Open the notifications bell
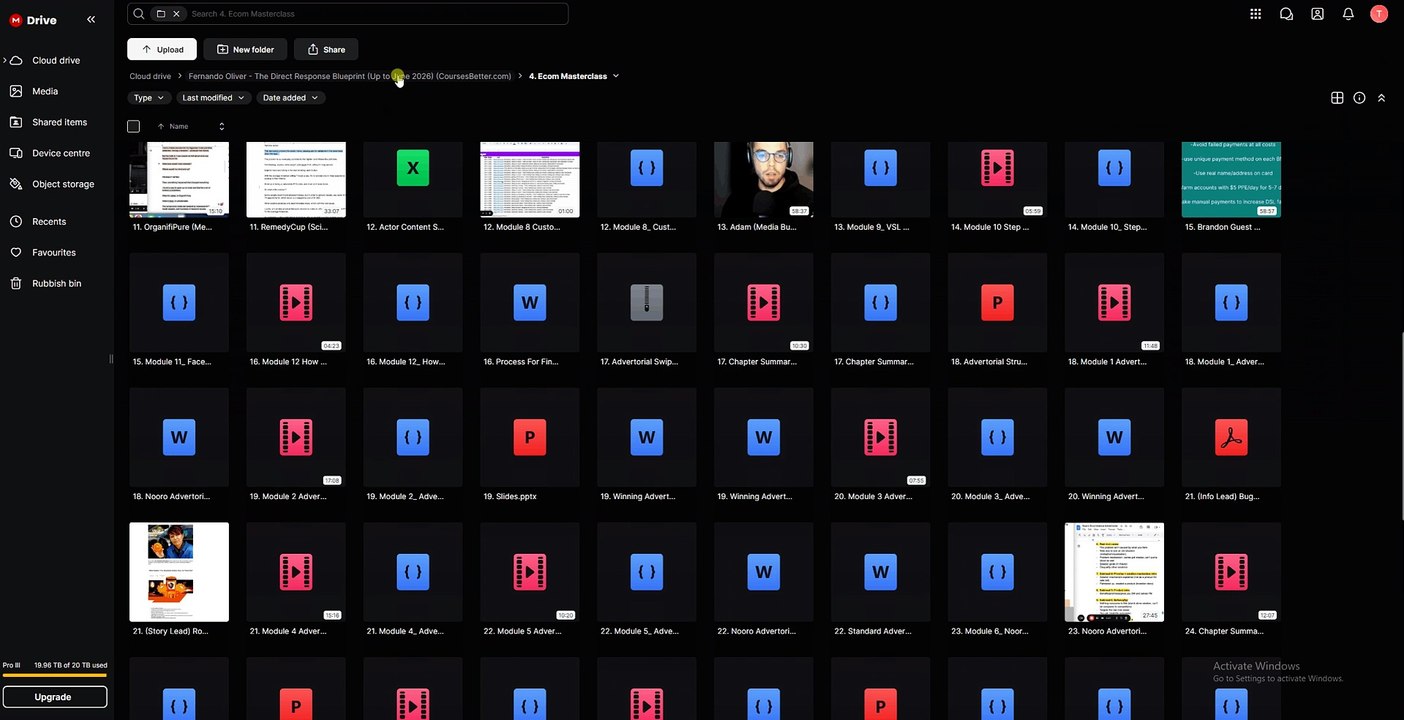This screenshot has height=720, width=1404. [x=1348, y=14]
